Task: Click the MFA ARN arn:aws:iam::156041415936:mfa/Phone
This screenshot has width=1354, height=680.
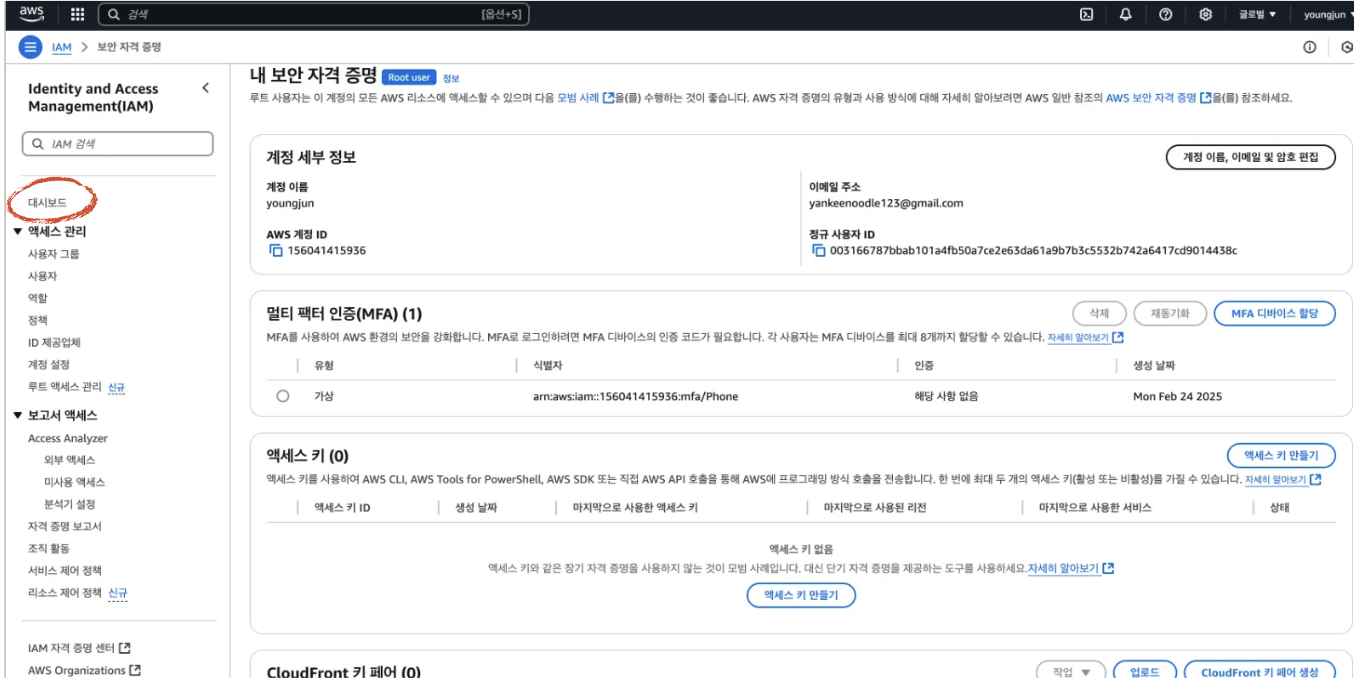Action: click(635, 396)
